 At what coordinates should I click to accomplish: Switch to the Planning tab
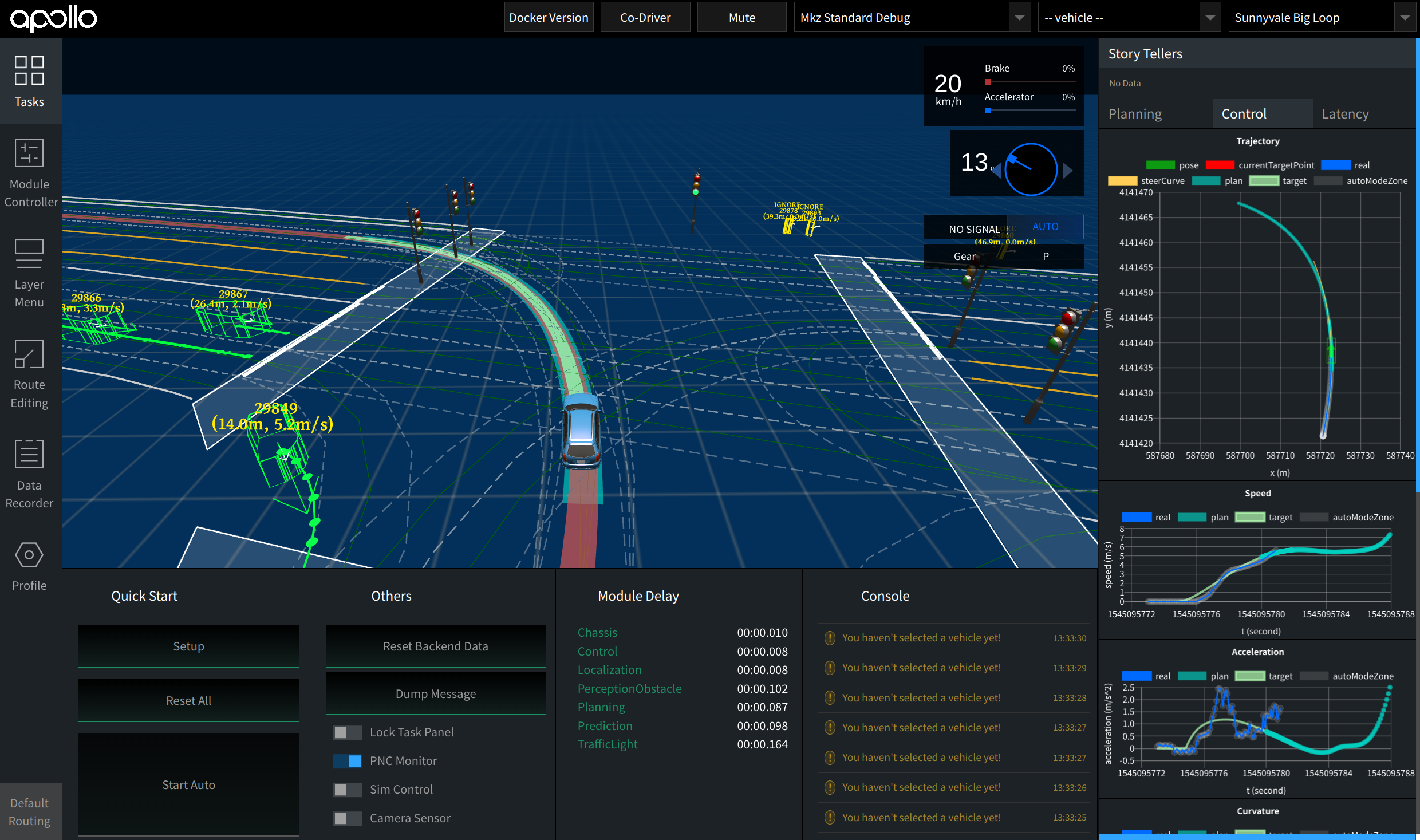point(1135,114)
